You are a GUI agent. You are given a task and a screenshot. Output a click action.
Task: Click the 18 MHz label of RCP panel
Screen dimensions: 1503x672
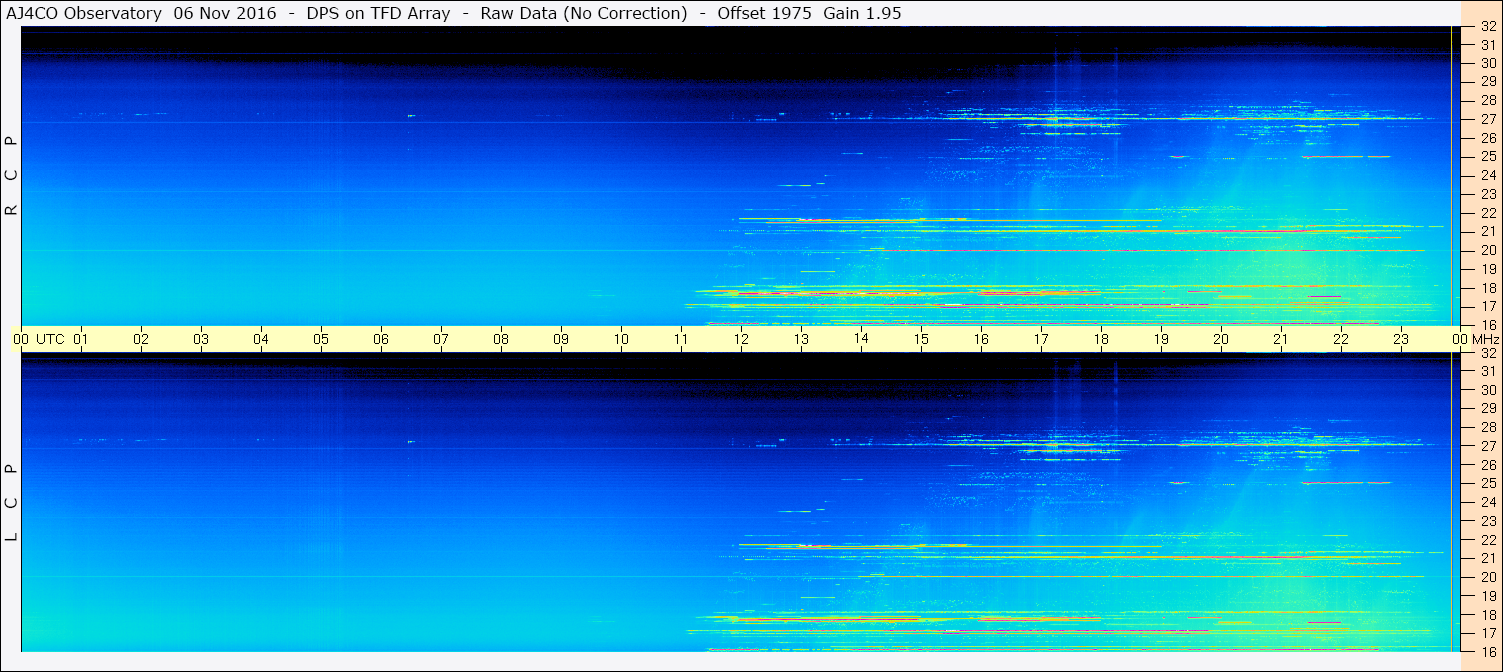click(x=1488, y=288)
